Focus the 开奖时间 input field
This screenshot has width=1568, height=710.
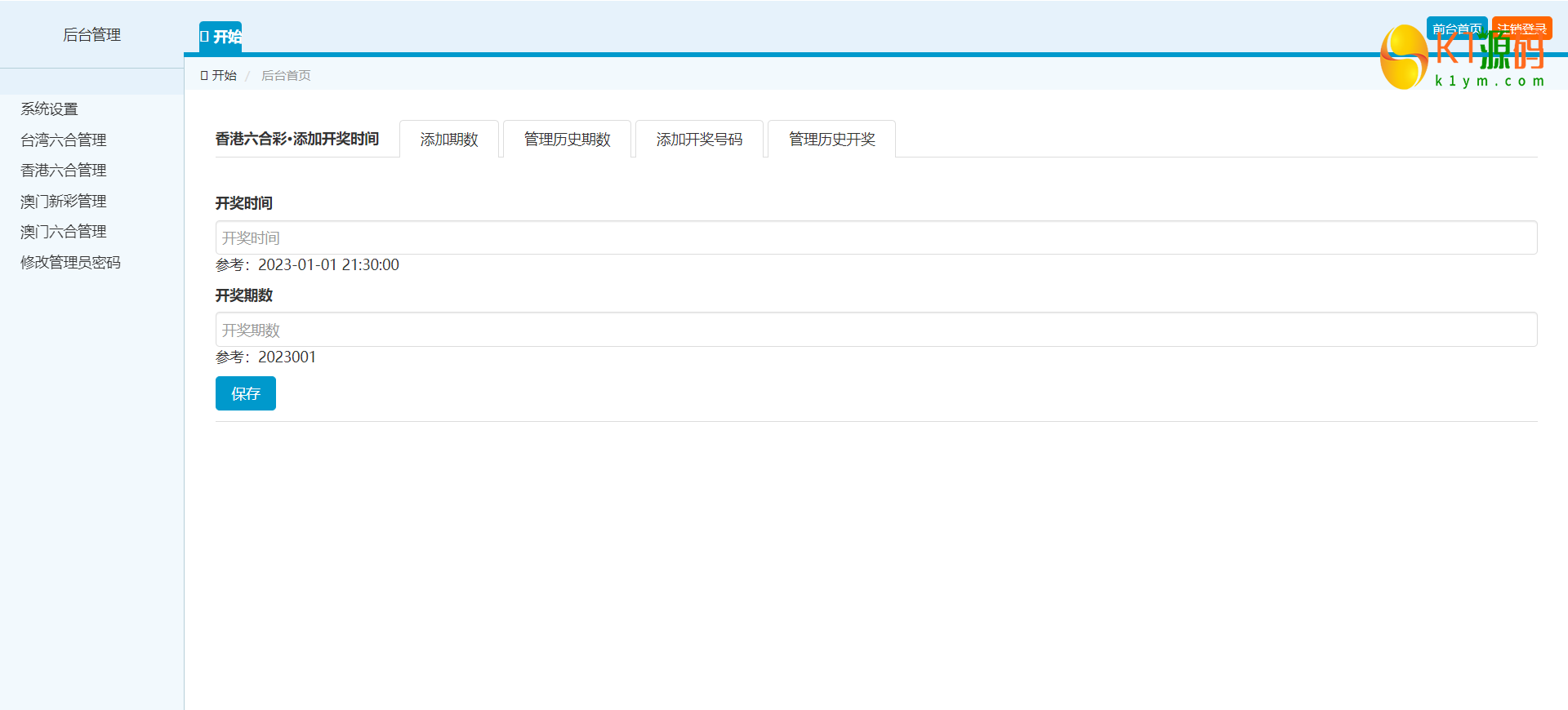pyautogui.click(x=875, y=238)
